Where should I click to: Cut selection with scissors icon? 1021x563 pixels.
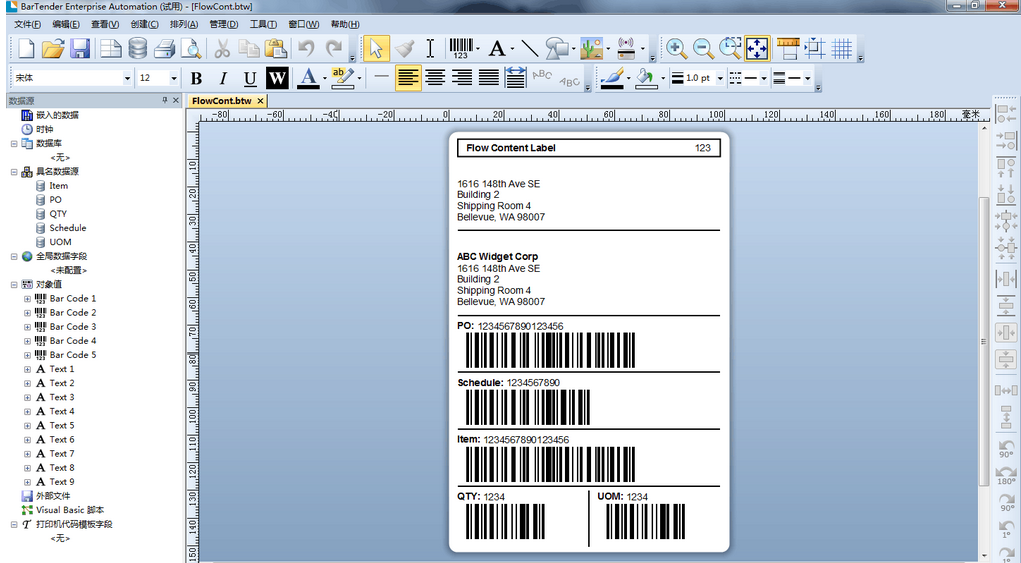coord(222,49)
